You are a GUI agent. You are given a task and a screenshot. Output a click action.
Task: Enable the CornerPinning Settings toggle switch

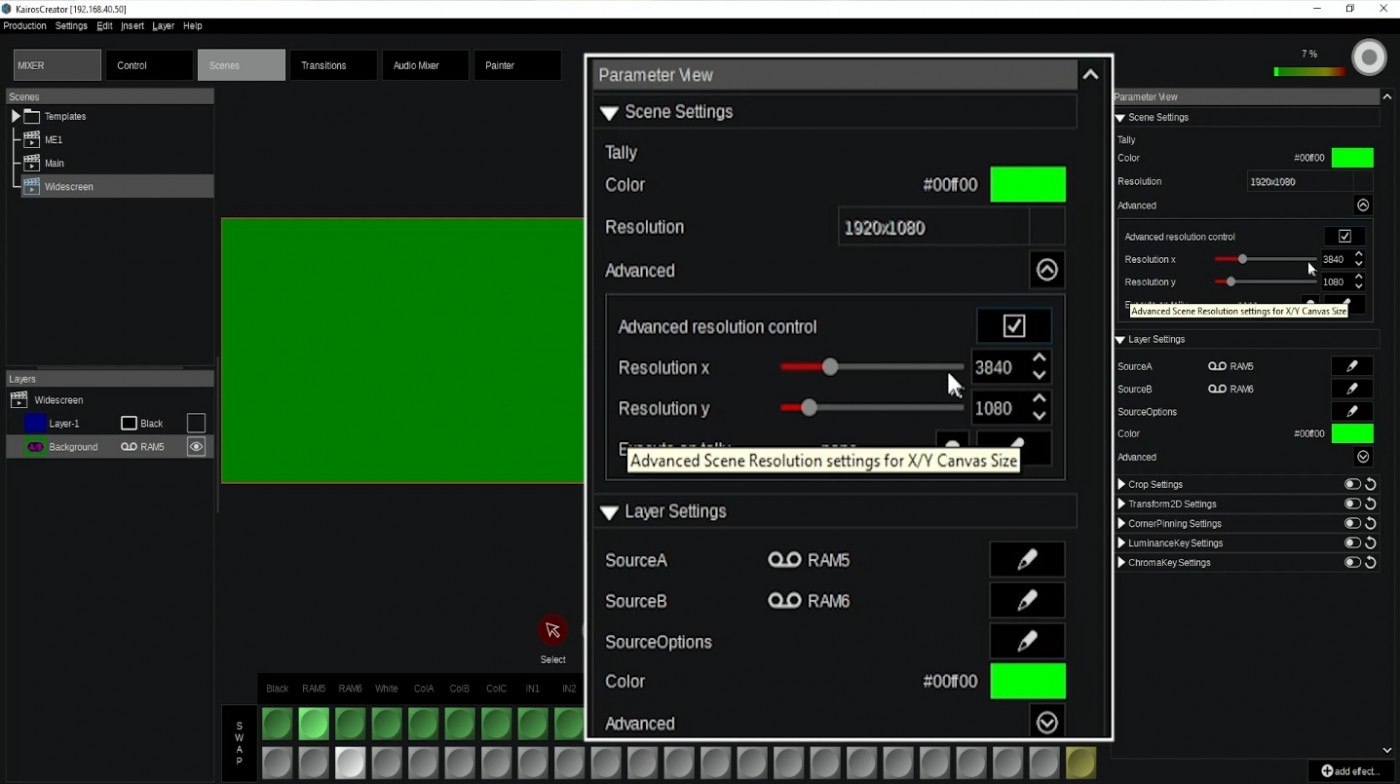(1352, 523)
